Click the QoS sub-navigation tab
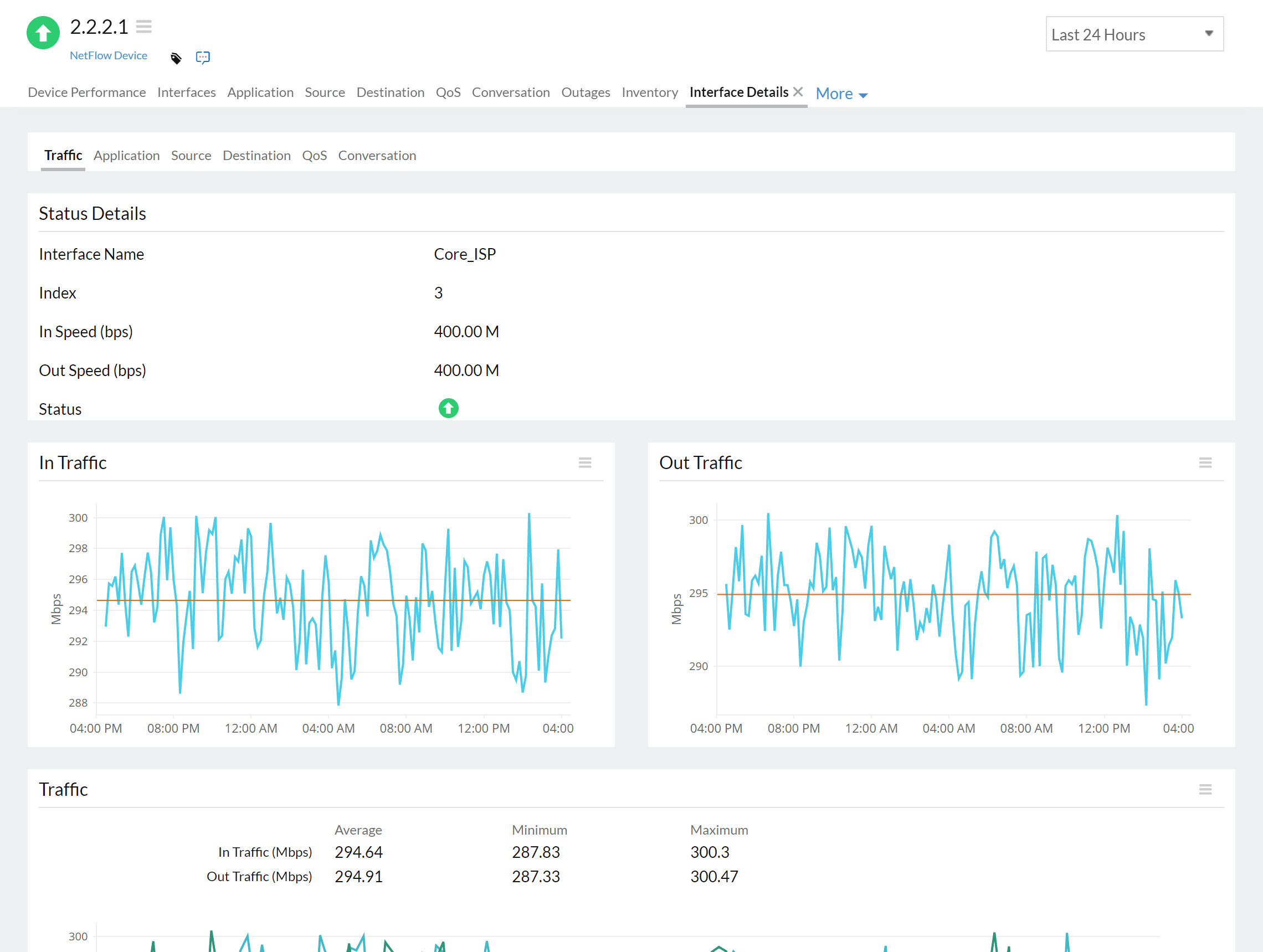The image size is (1263, 952). tap(315, 155)
